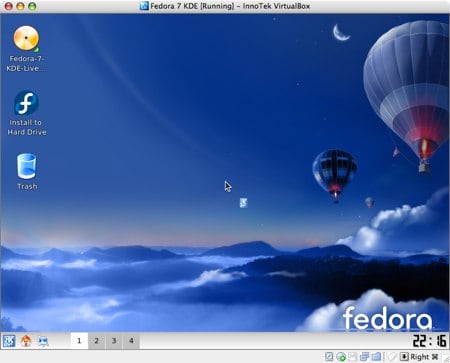This screenshot has width=450, height=363.
Task: Click the VirtualBox floppy status icon
Action: click(353, 357)
